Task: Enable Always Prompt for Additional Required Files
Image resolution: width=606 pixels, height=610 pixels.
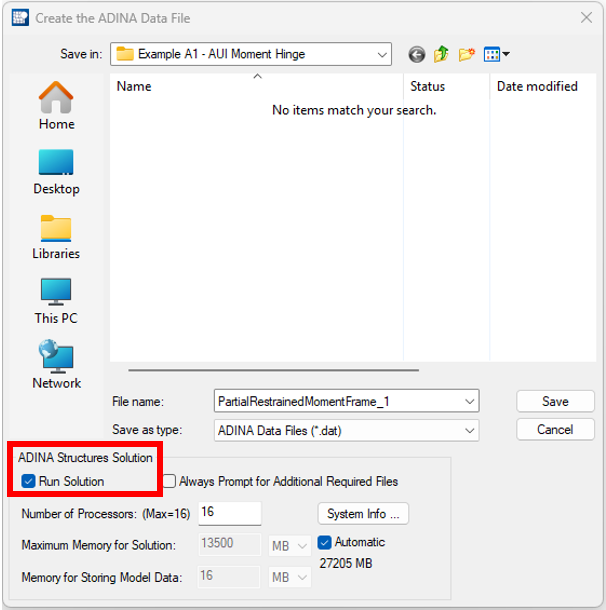Action: 169,481
